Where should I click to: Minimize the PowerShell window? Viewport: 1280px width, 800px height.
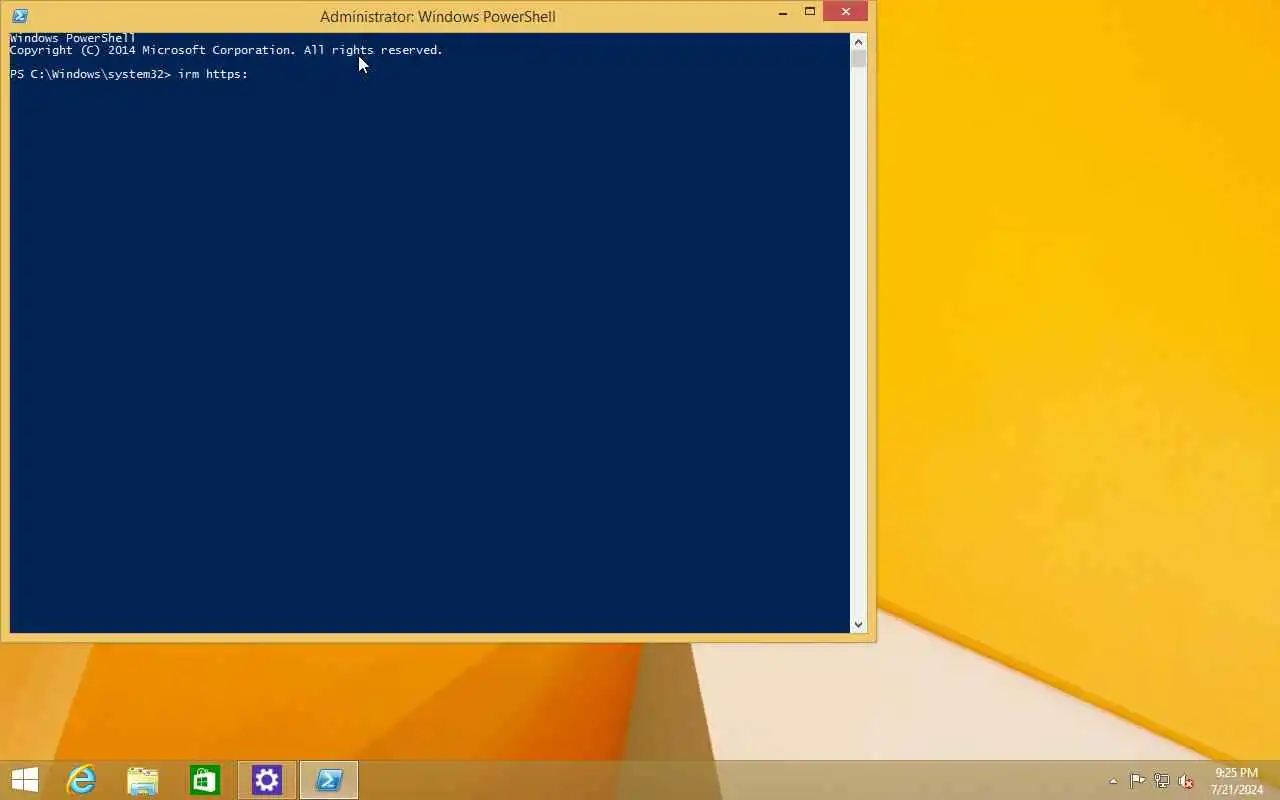(783, 13)
